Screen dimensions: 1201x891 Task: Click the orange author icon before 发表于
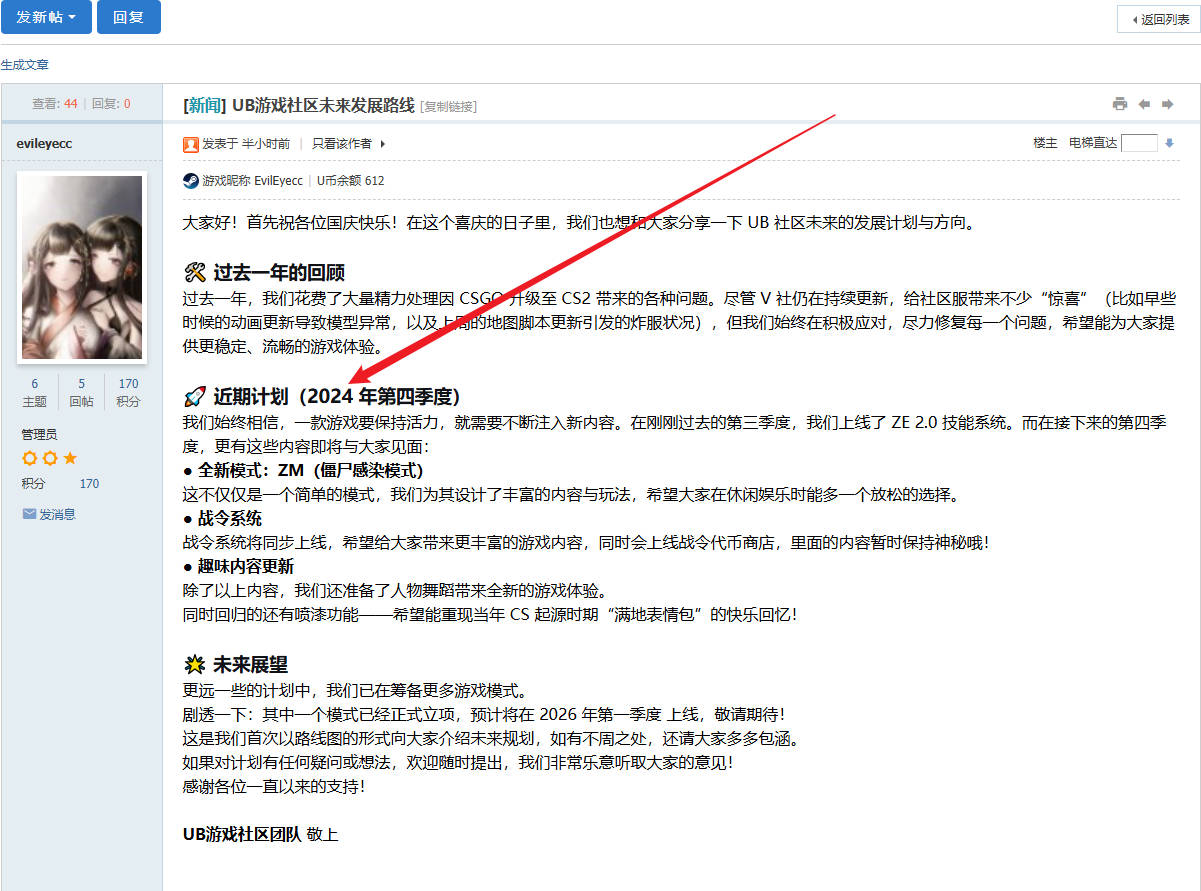[x=191, y=144]
